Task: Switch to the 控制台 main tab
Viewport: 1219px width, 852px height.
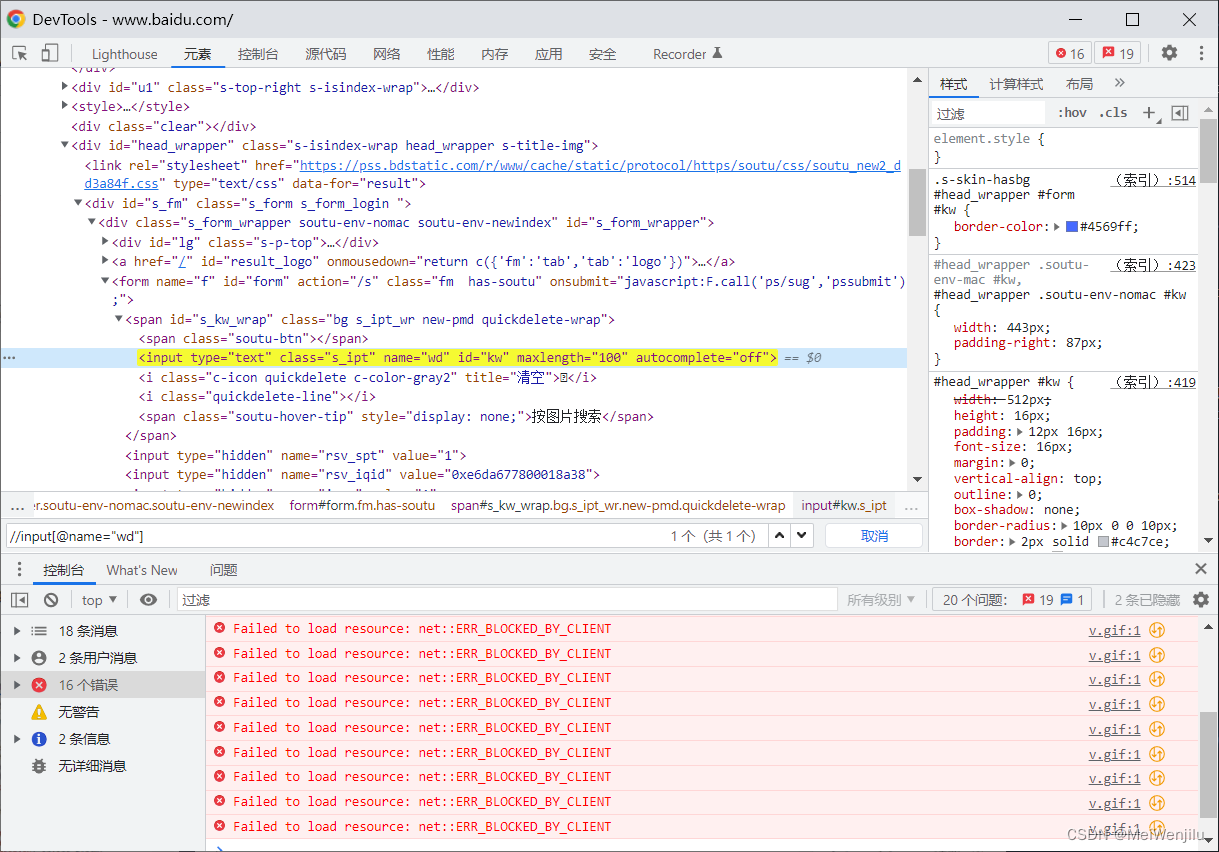Action: coord(258,54)
